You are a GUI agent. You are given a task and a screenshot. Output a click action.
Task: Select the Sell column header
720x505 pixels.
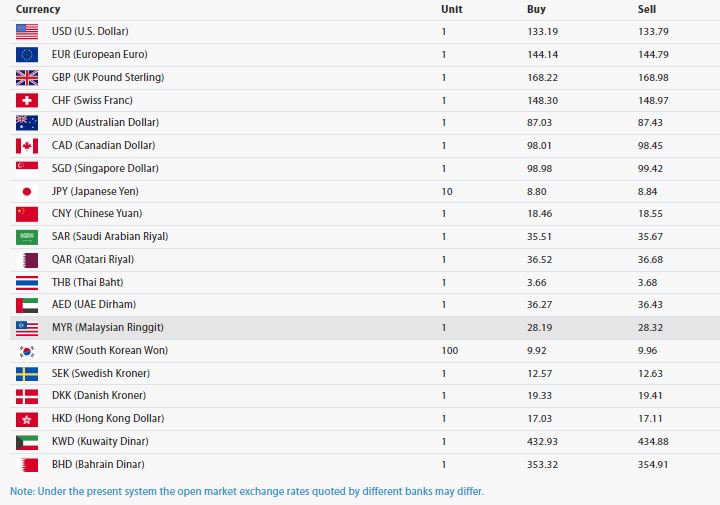coord(647,9)
